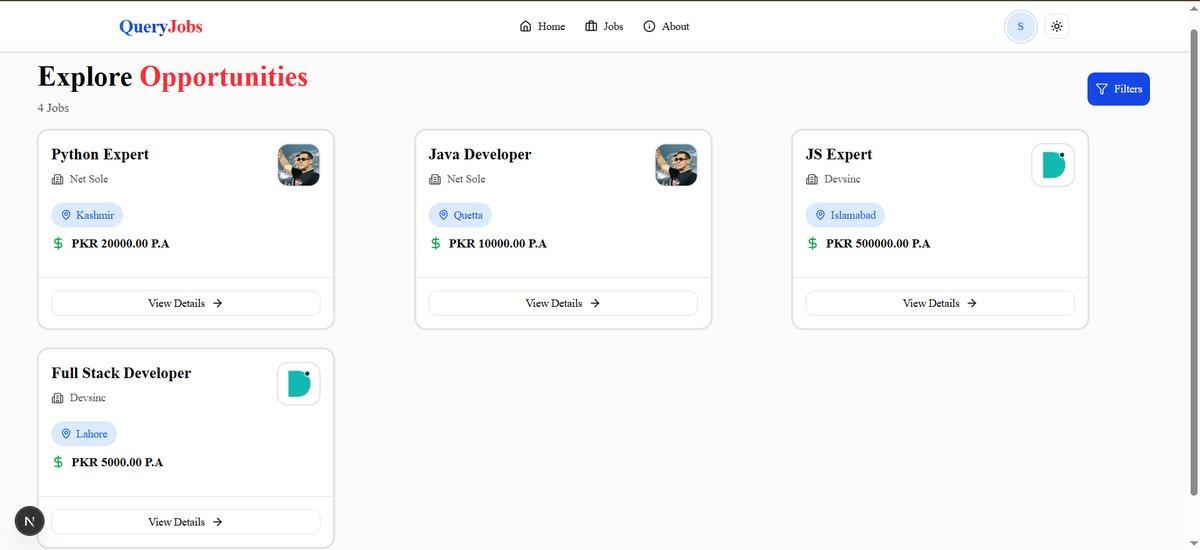
Task: Click the JS Expert job title
Action: 839,154
